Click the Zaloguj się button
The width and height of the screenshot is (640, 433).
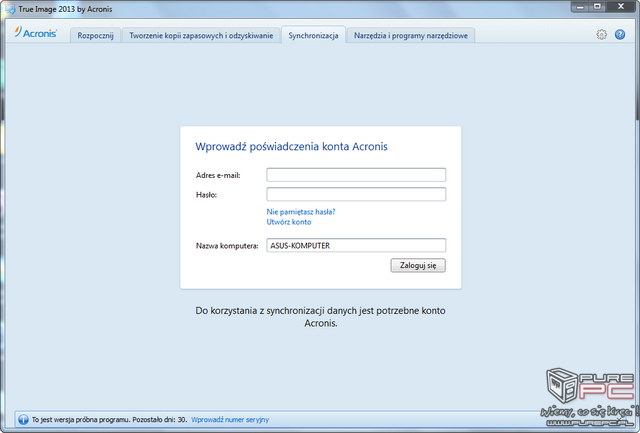418,265
